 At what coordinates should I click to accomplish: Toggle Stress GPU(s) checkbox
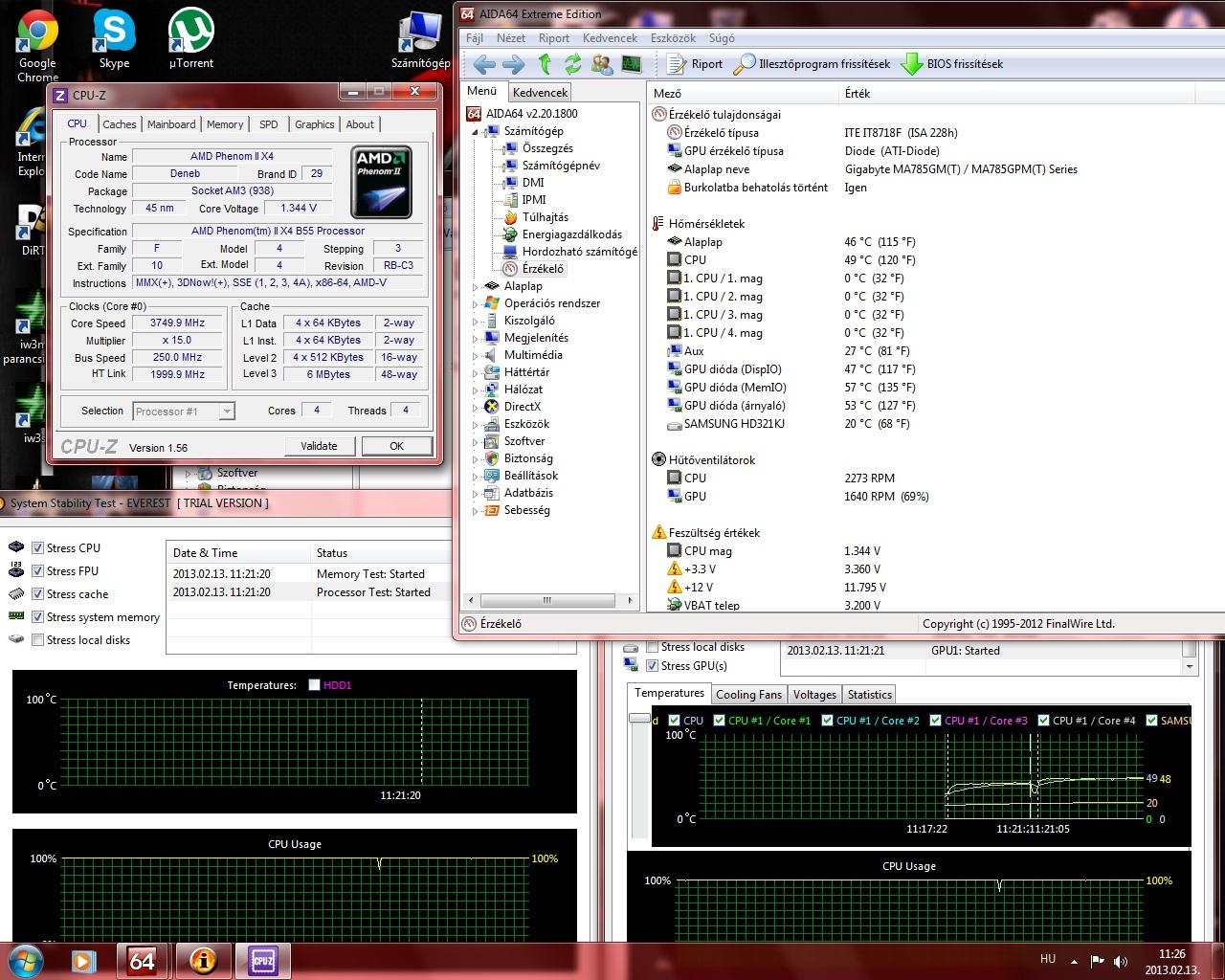(x=653, y=666)
